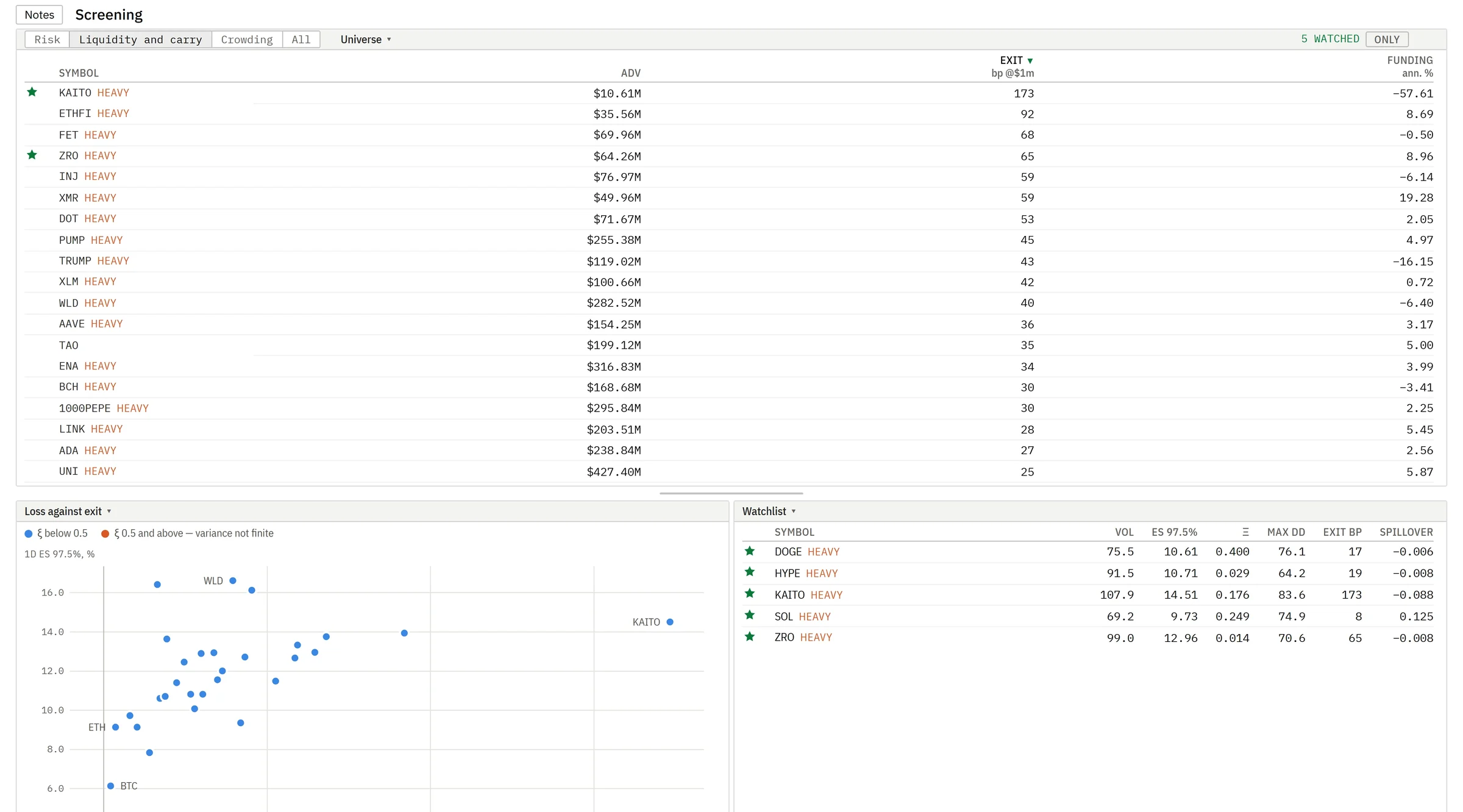Click the orange ξ 0.5 and above legend dot

tap(105, 534)
